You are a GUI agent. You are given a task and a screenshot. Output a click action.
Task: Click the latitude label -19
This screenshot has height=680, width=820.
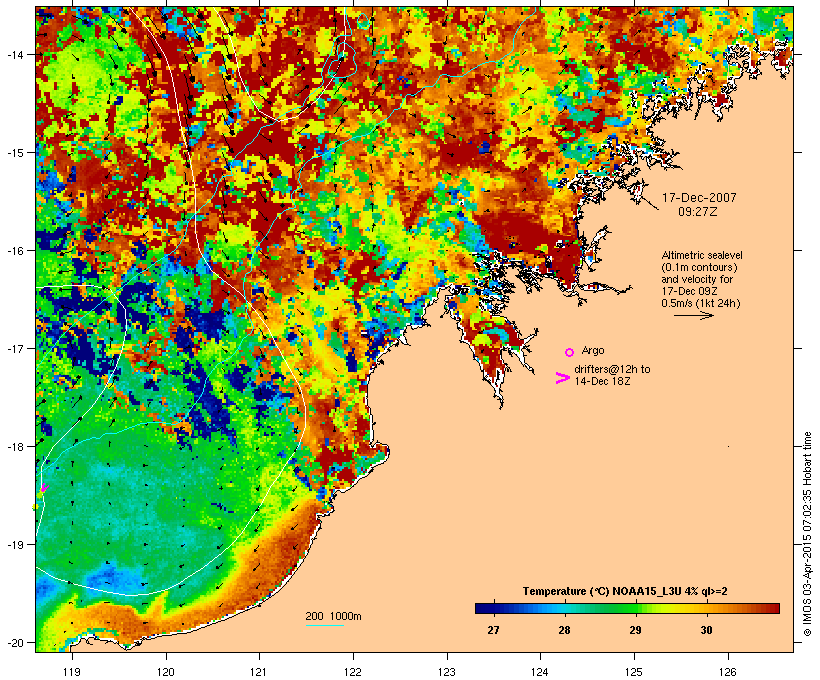click(x=14, y=545)
